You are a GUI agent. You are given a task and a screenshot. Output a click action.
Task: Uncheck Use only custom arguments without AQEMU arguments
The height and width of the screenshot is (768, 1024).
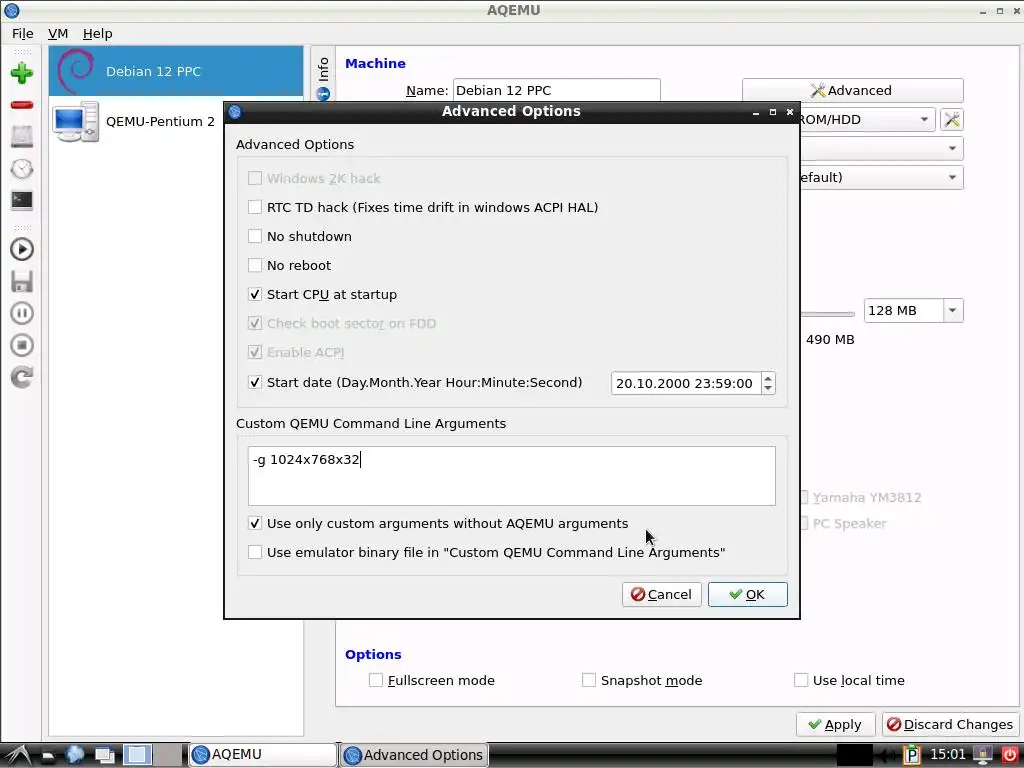pos(255,523)
